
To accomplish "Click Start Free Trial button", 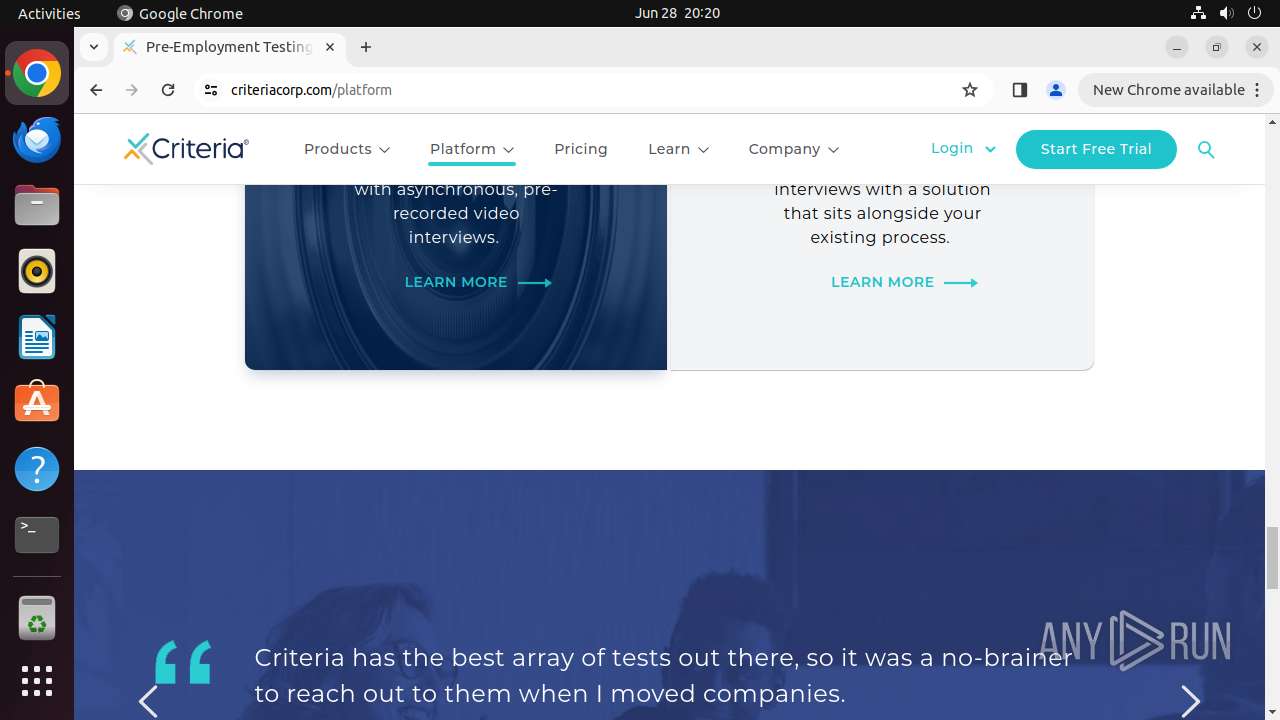I will 1096,149.
